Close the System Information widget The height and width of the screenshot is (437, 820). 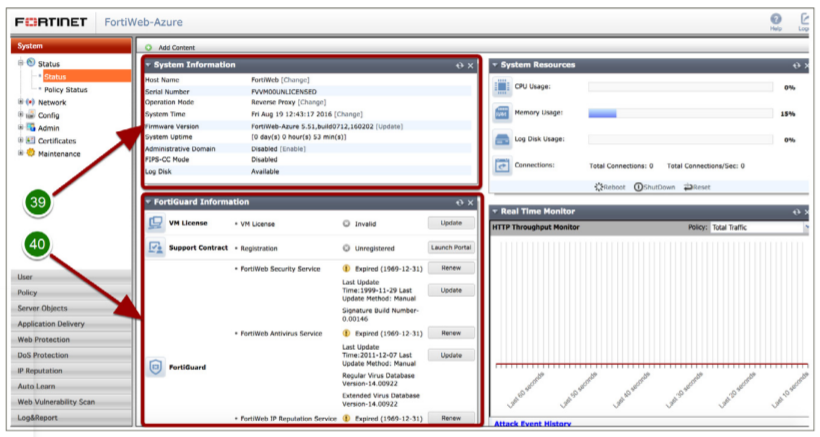point(470,65)
